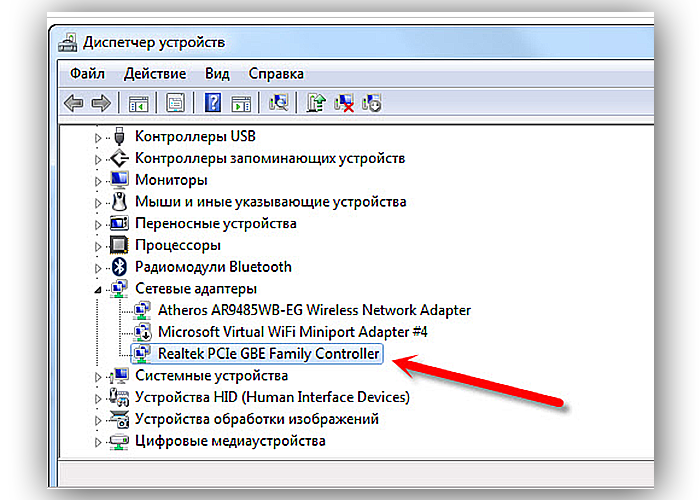The width and height of the screenshot is (700, 500).
Task: Select Устройства HID (Human Interface Devices) label
Action: tap(272, 397)
